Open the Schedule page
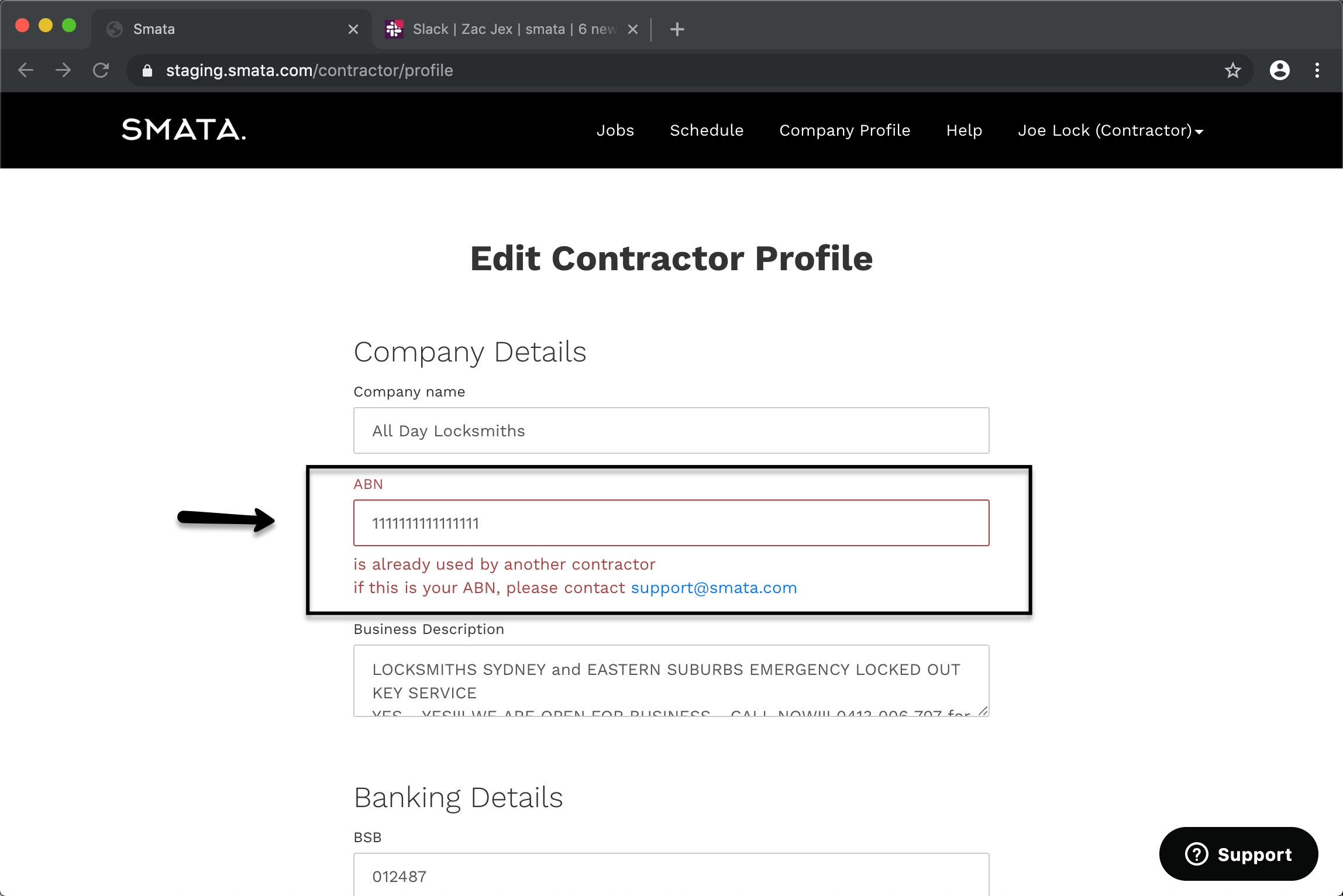Screen dimensions: 1343x896 [x=707, y=130]
